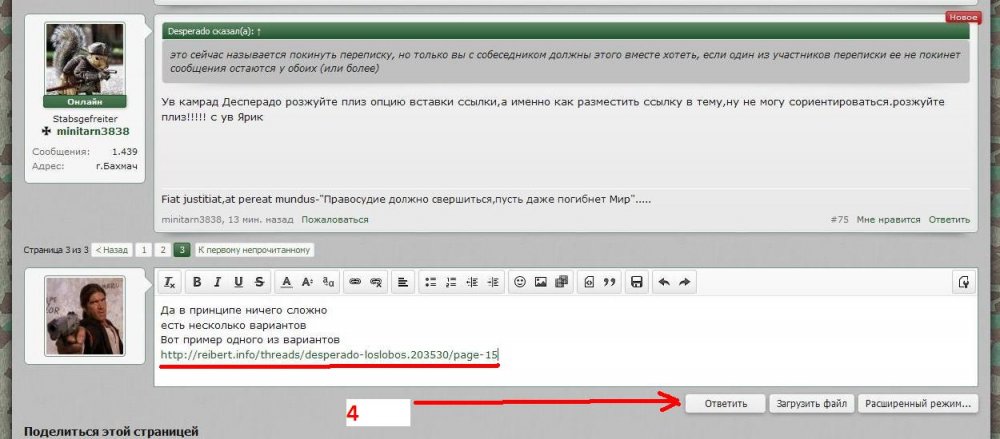Open the font family dropdown
1000x439 pixels.
329,283
